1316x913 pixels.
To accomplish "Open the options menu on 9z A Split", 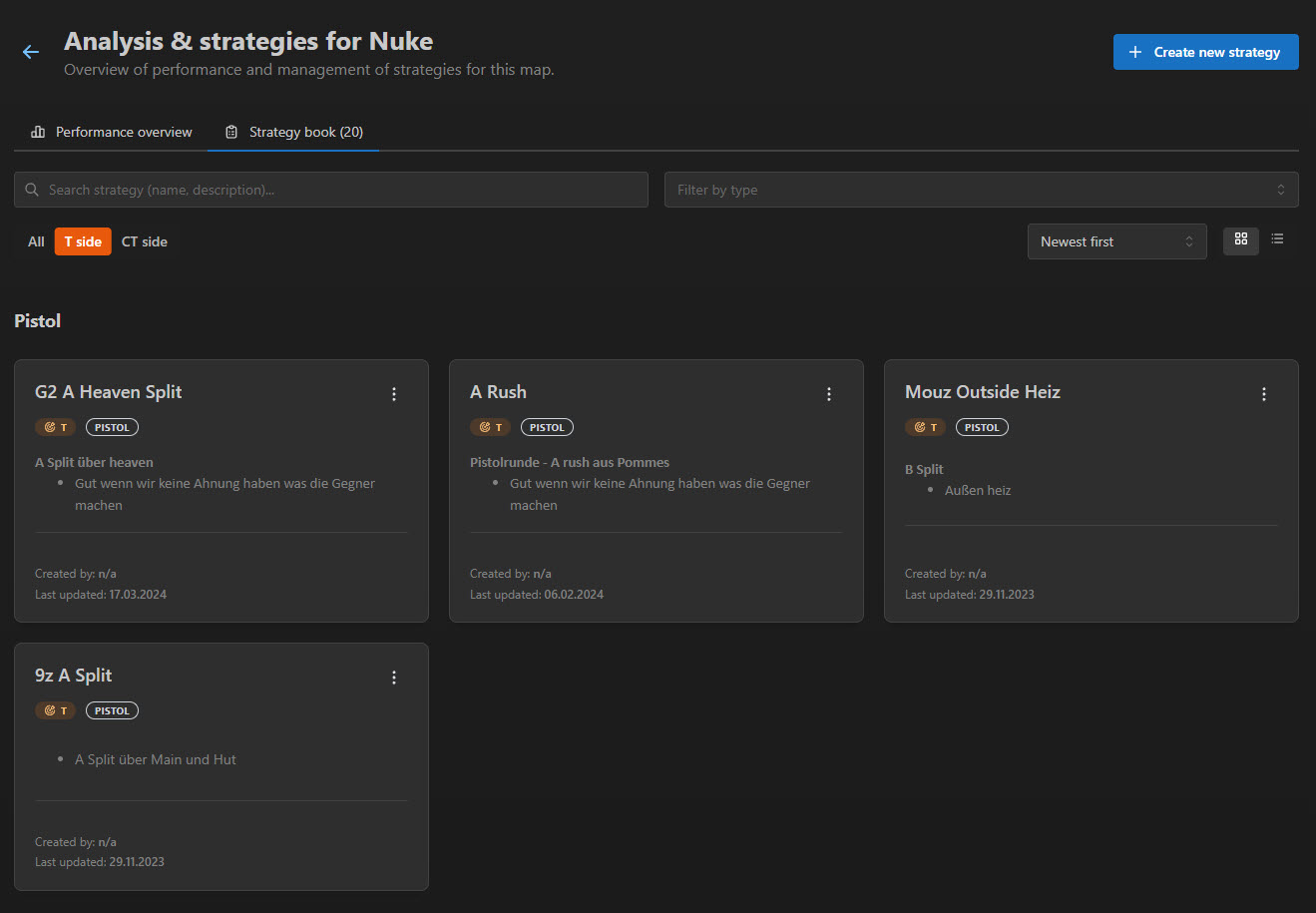I will [x=393, y=677].
